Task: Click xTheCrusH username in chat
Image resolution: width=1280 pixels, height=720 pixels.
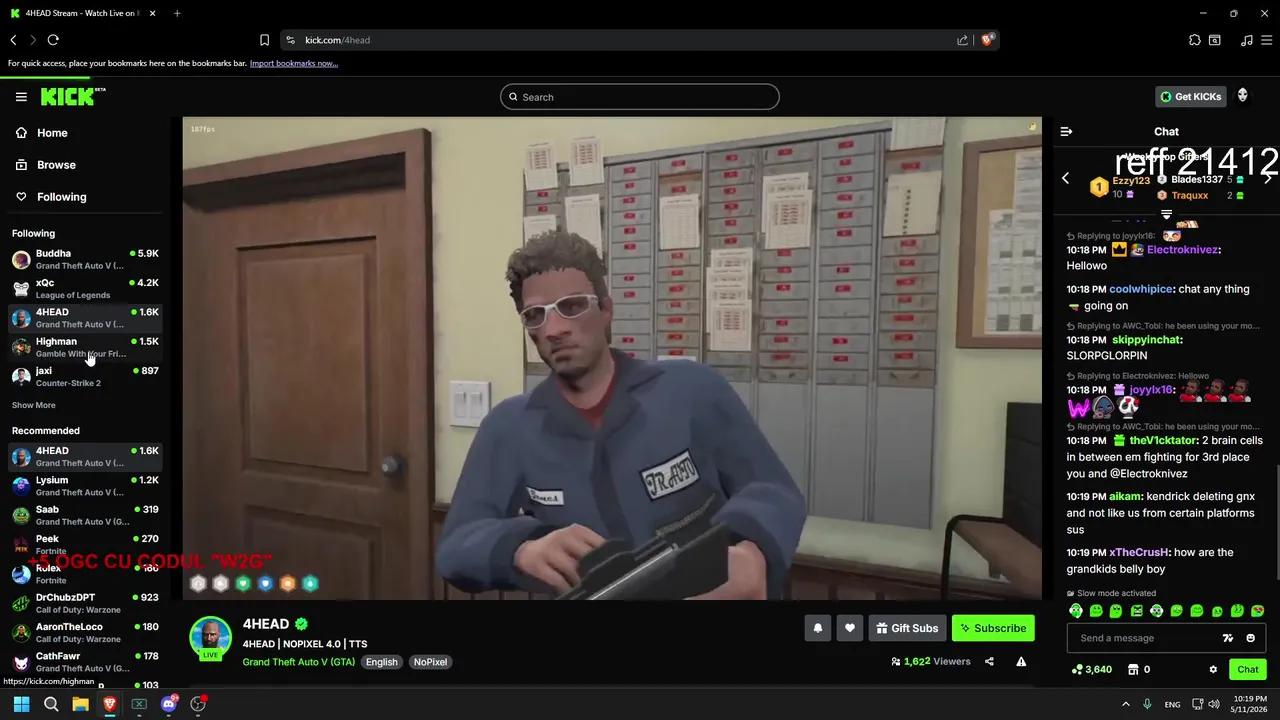Action: [x=1138, y=553]
